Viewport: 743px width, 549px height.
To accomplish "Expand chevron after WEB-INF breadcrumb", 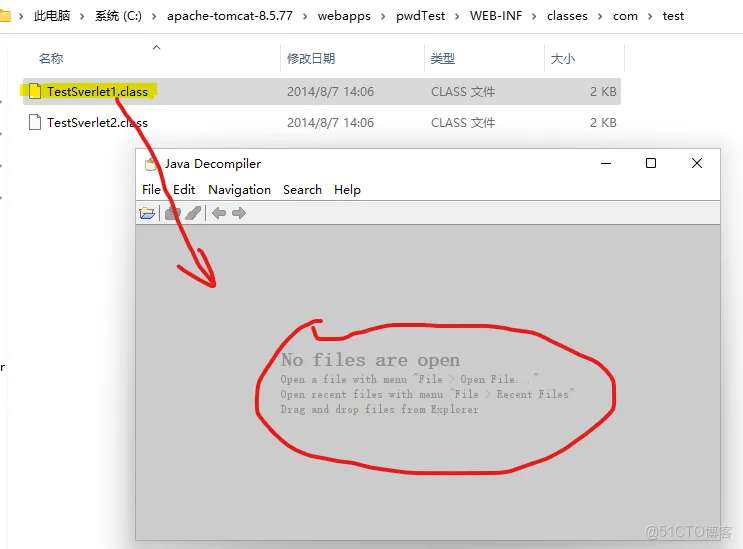I will point(535,16).
